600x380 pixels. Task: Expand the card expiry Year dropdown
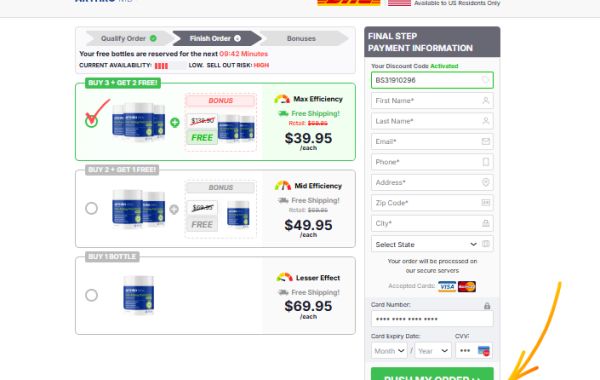point(433,351)
